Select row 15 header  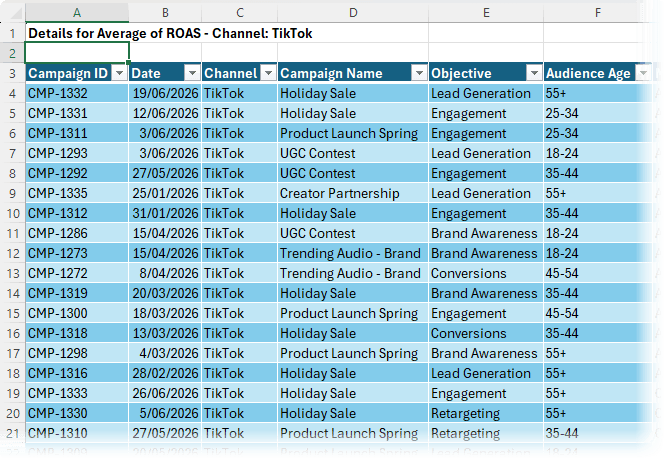13,313
